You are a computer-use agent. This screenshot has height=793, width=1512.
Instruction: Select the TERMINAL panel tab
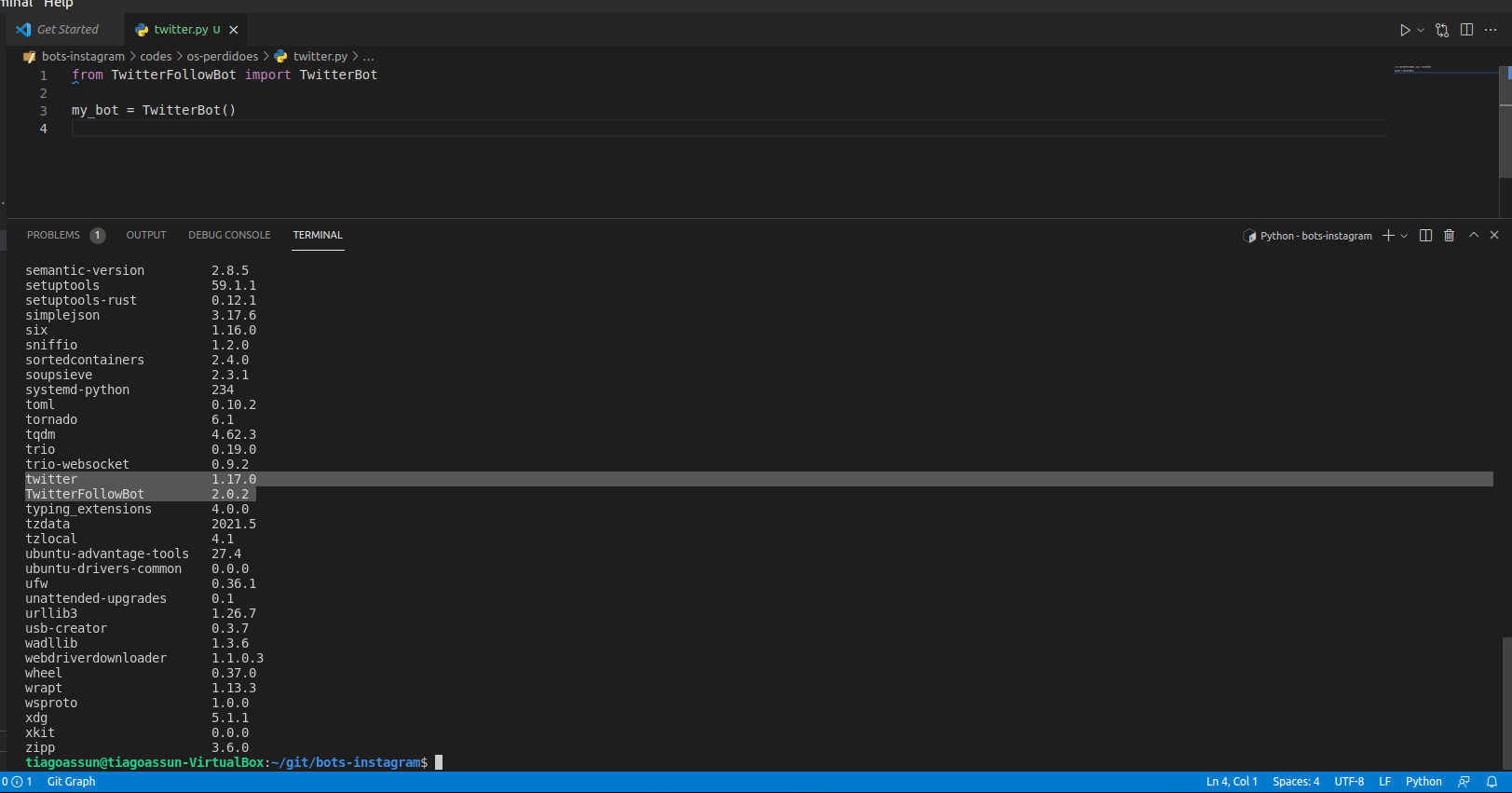coord(318,236)
